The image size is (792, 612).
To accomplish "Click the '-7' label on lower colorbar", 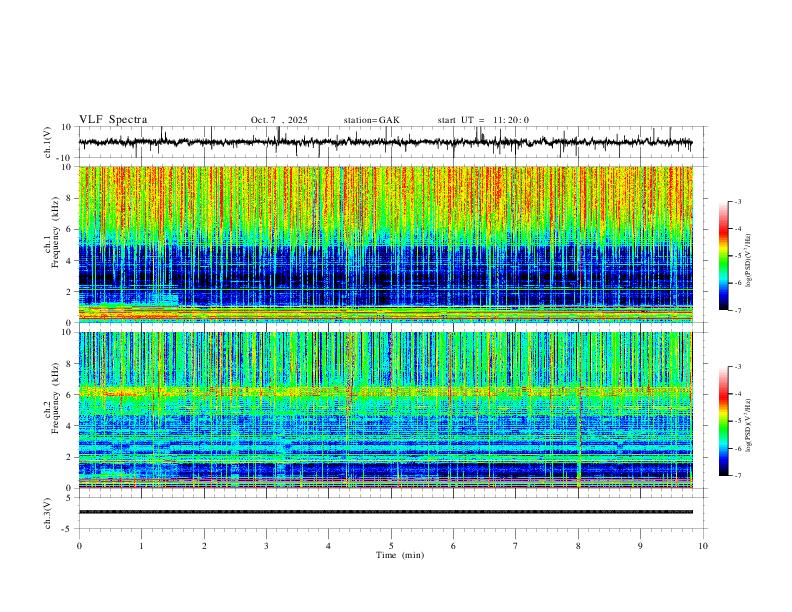I will point(737,476).
